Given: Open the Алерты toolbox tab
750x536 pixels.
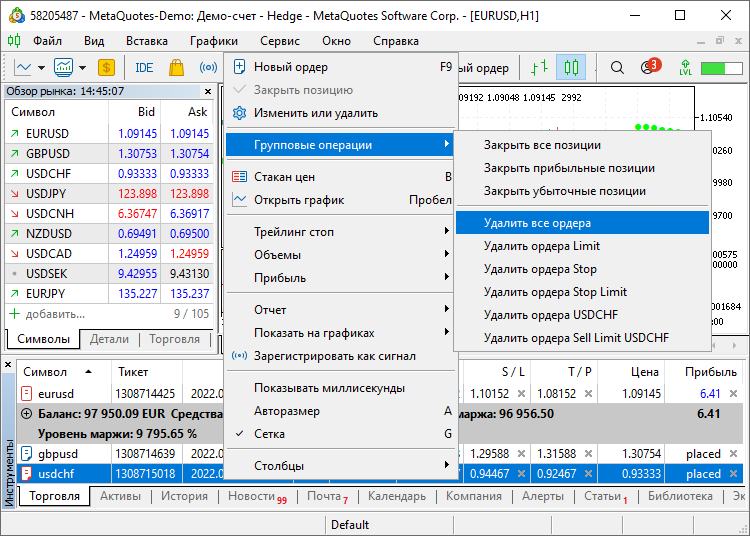Looking at the screenshot, I should tap(542, 496).
